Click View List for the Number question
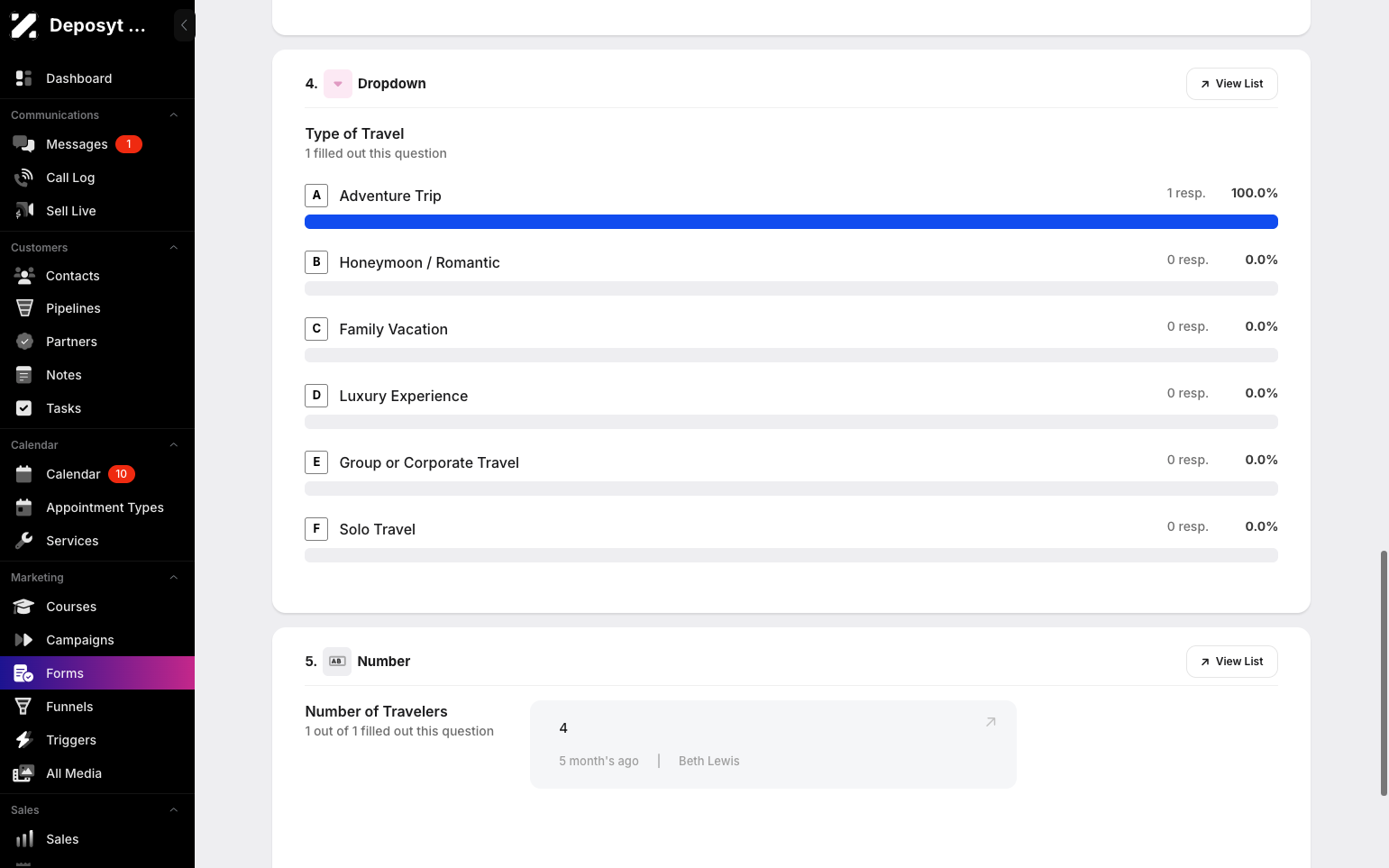Viewport: 1389px width, 868px height. coord(1231,662)
